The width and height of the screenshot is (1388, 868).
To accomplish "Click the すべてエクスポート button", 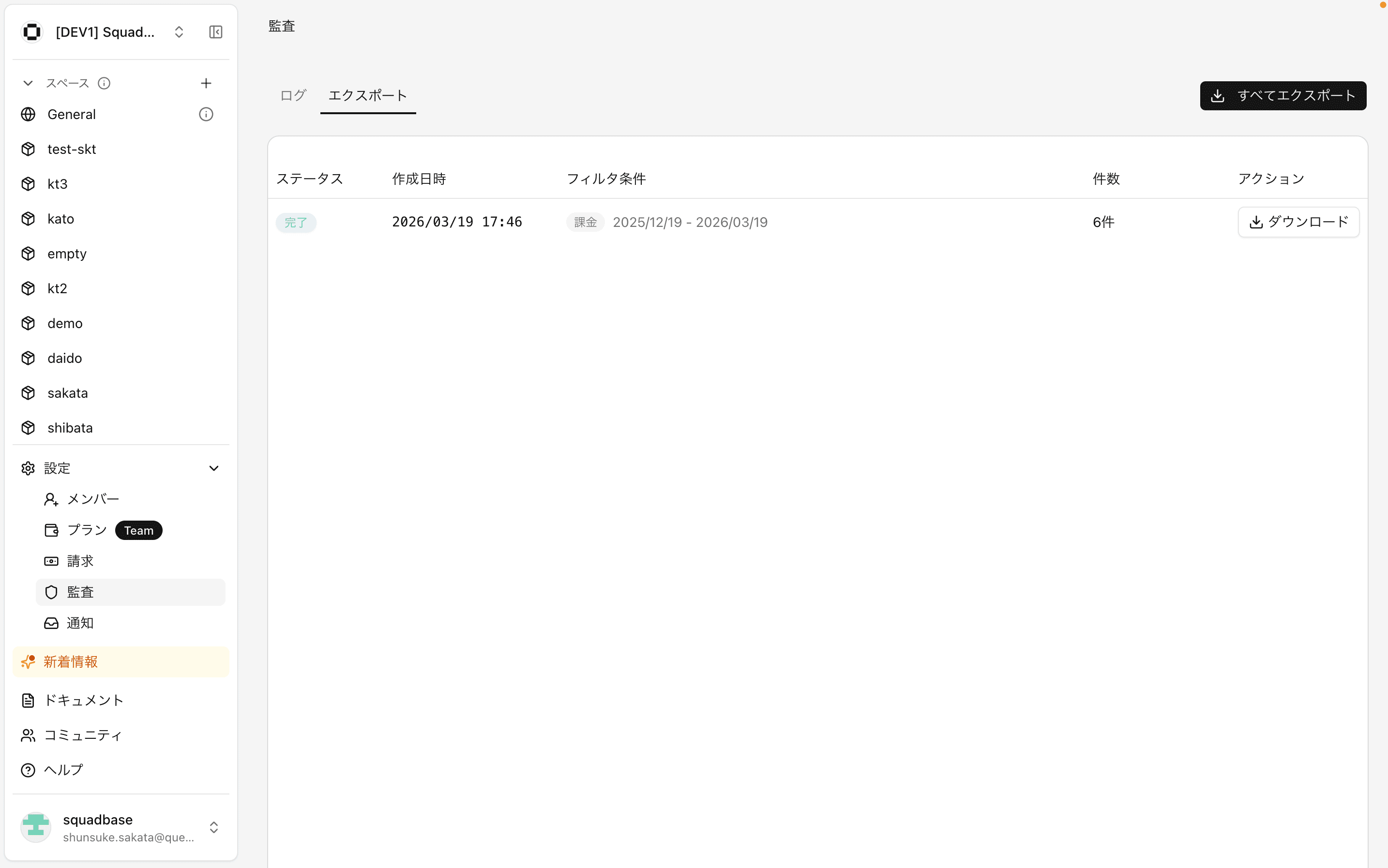I will [x=1282, y=95].
